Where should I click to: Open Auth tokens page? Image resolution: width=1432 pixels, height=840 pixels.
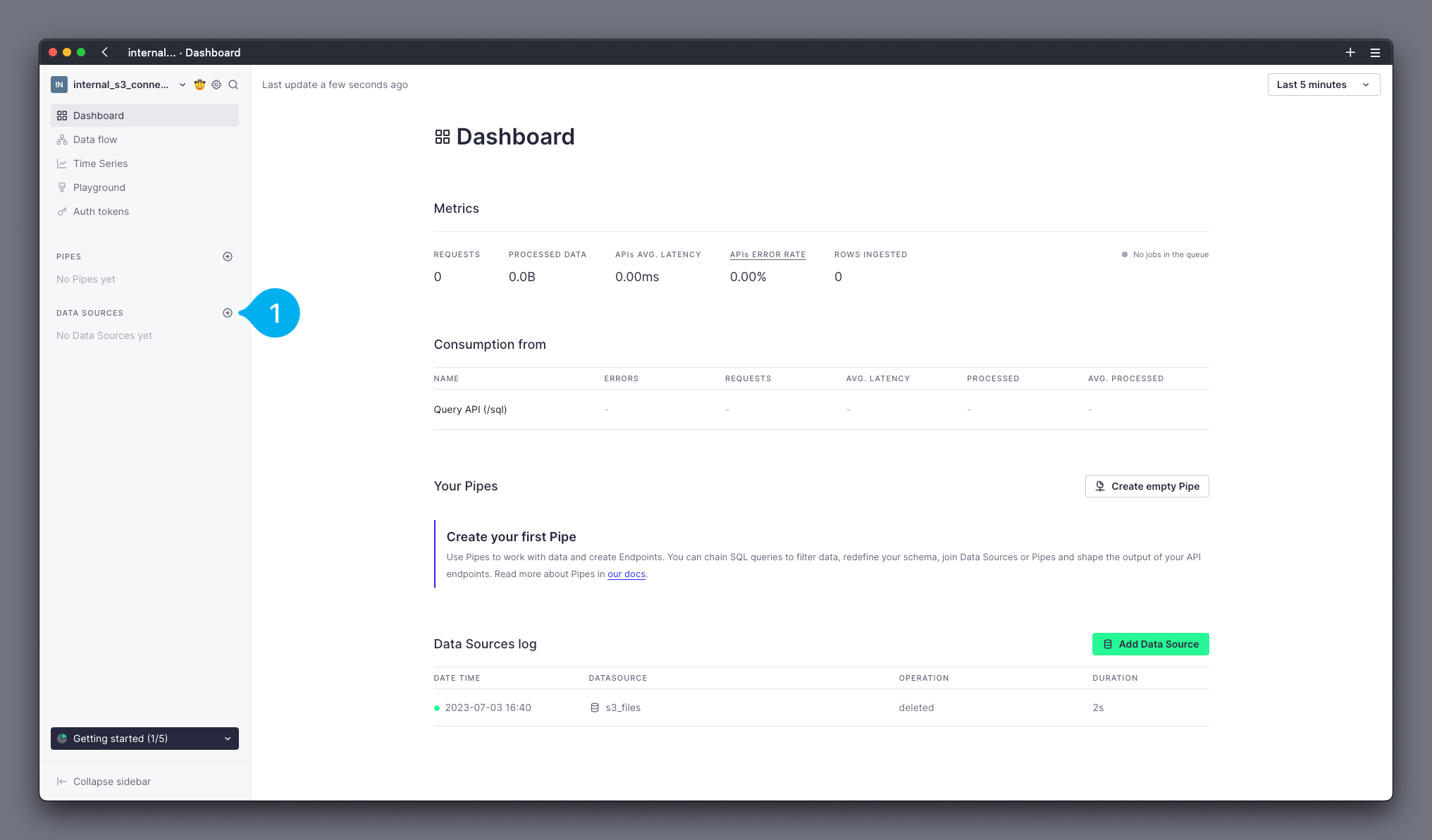tap(144, 211)
